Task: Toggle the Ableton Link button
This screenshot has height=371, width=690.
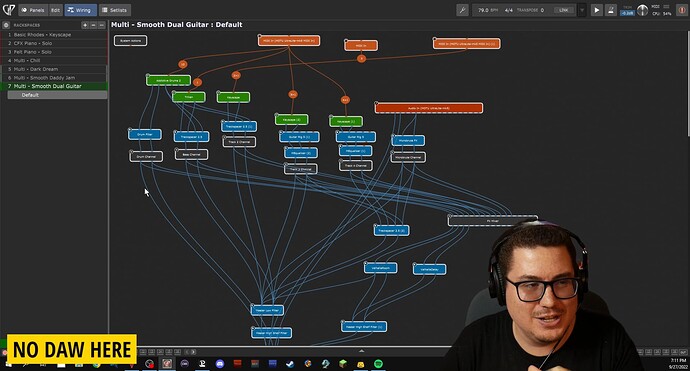Action: (x=564, y=10)
